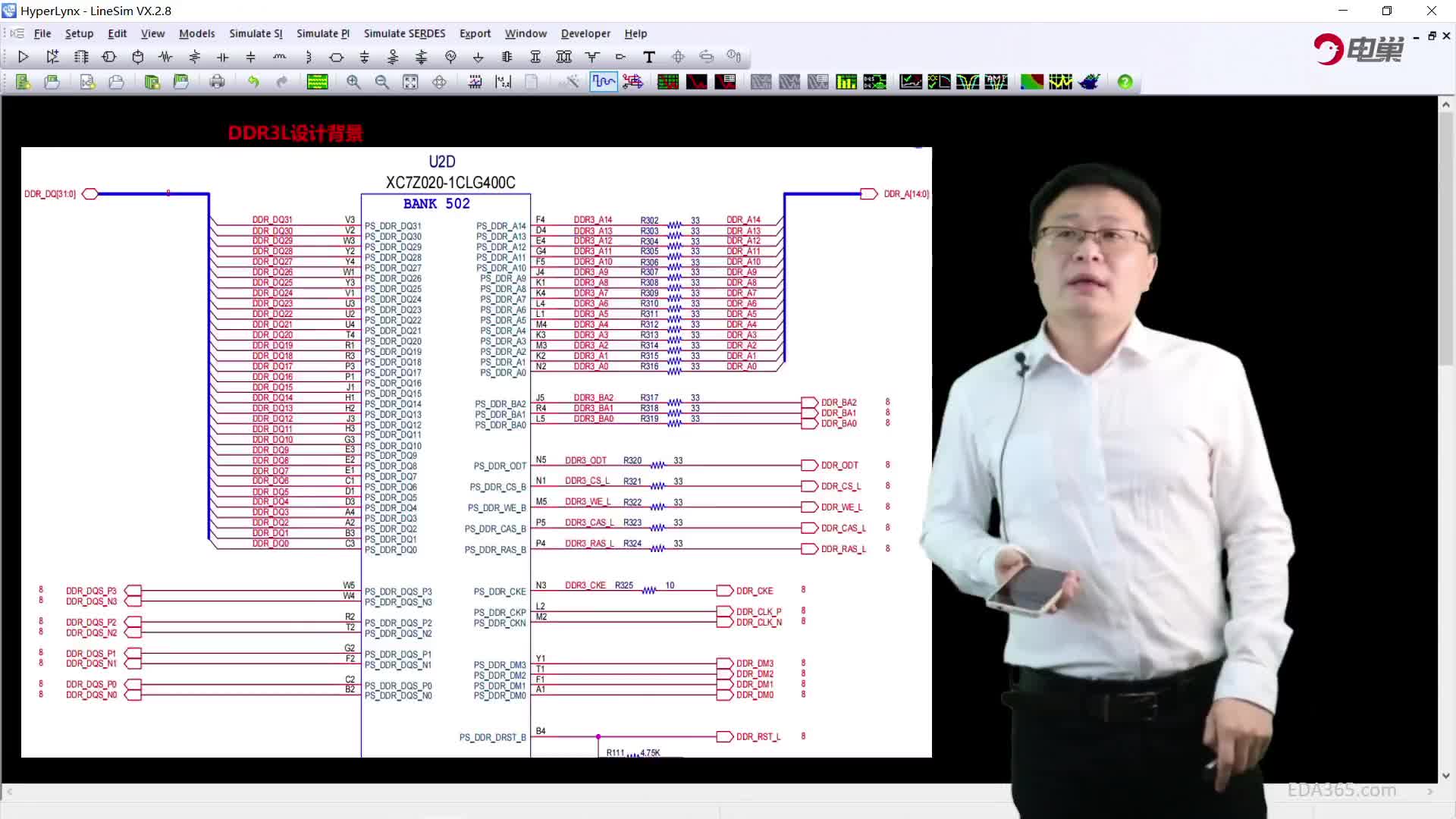The height and width of the screenshot is (819, 1456).
Task: Open the File menu
Action: coord(42,33)
